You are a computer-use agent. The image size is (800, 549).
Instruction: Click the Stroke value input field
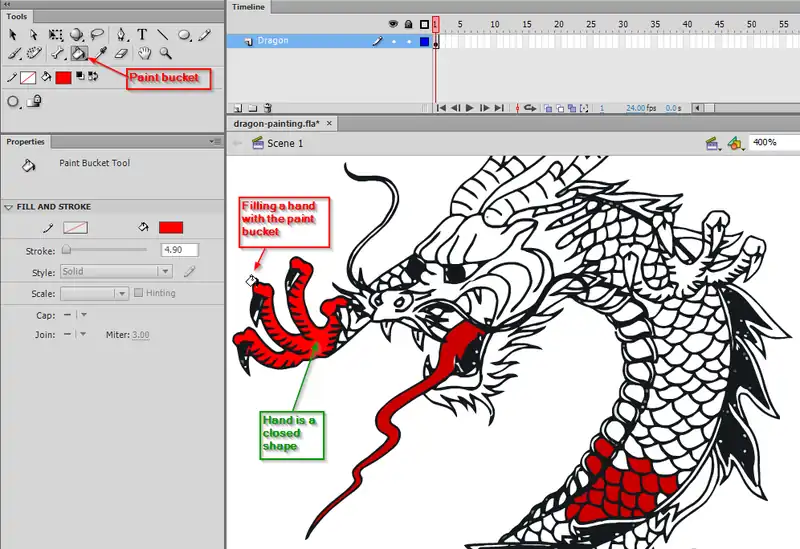178,250
